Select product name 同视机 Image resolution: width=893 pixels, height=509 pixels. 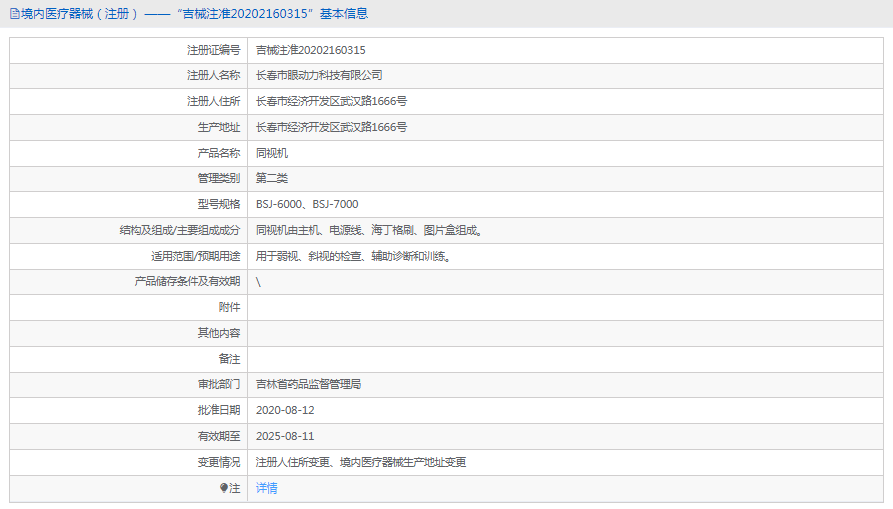coord(272,153)
